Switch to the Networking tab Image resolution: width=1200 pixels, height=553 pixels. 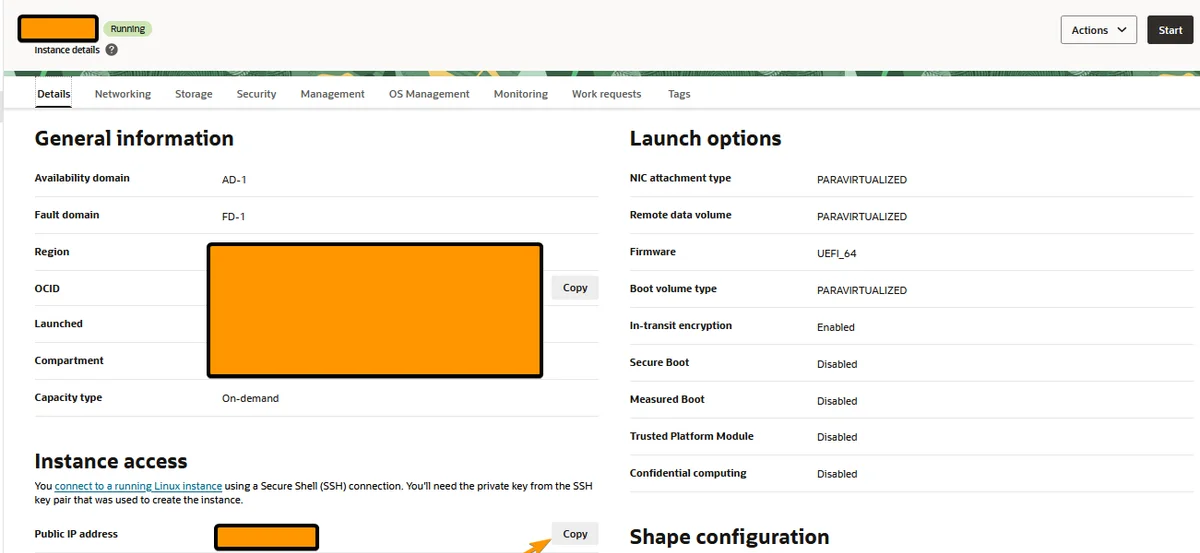click(123, 94)
